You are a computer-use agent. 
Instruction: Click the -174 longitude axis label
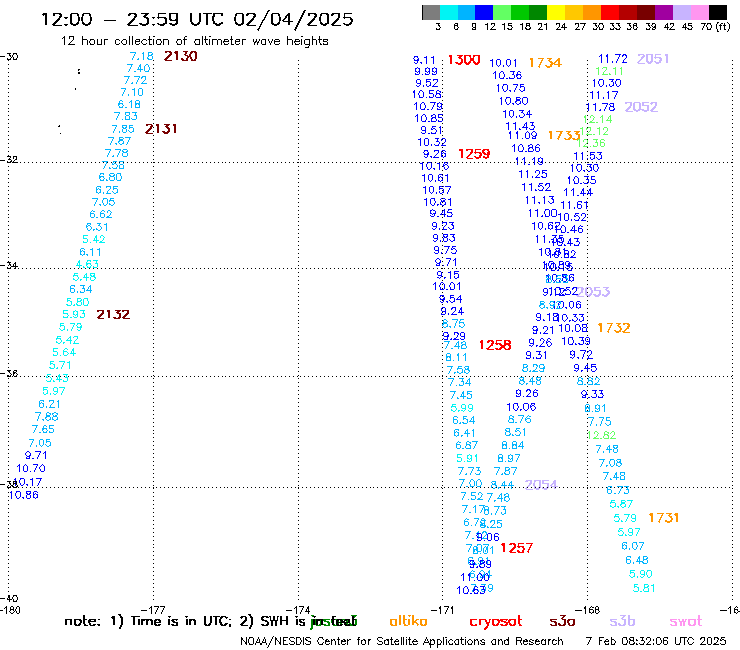click(x=298, y=610)
